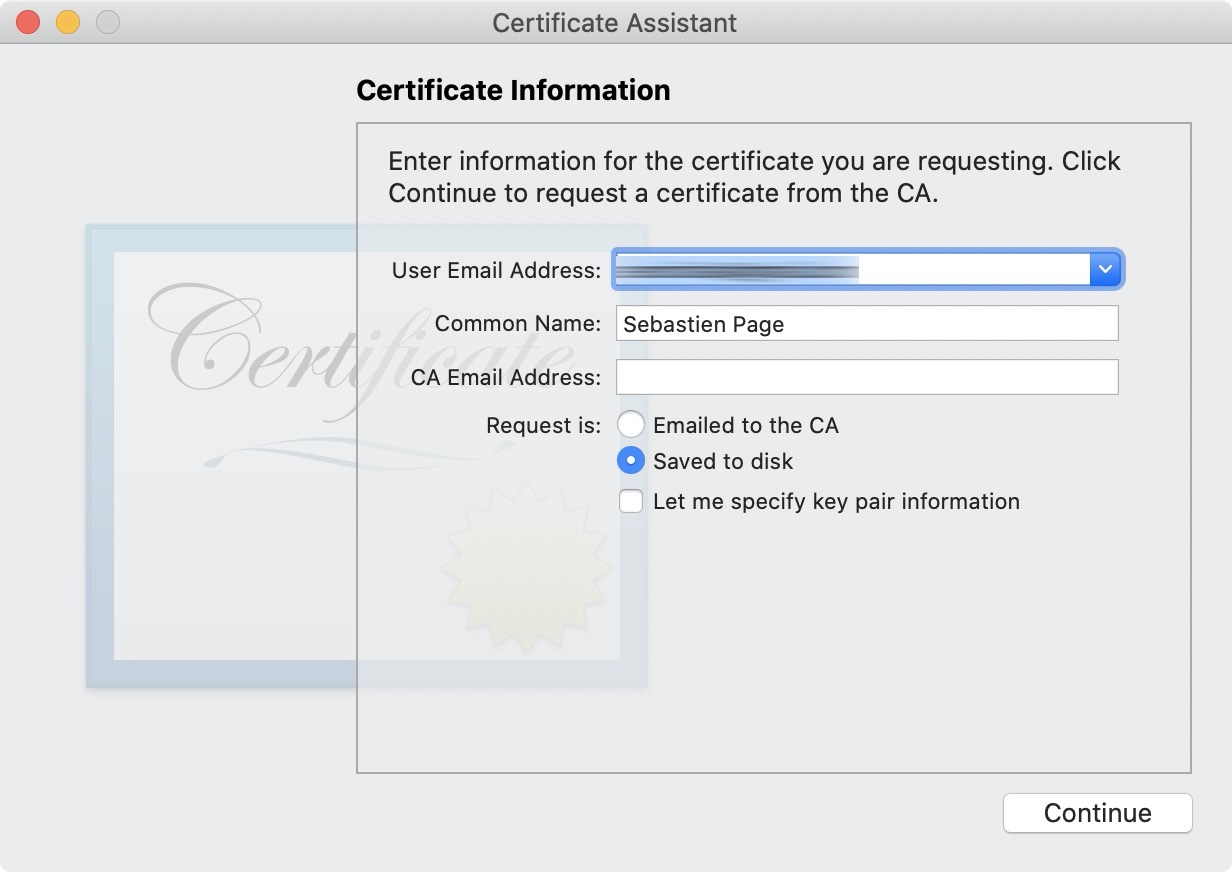Expand the User Email Address dropdown arrow

coord(1104,269)
